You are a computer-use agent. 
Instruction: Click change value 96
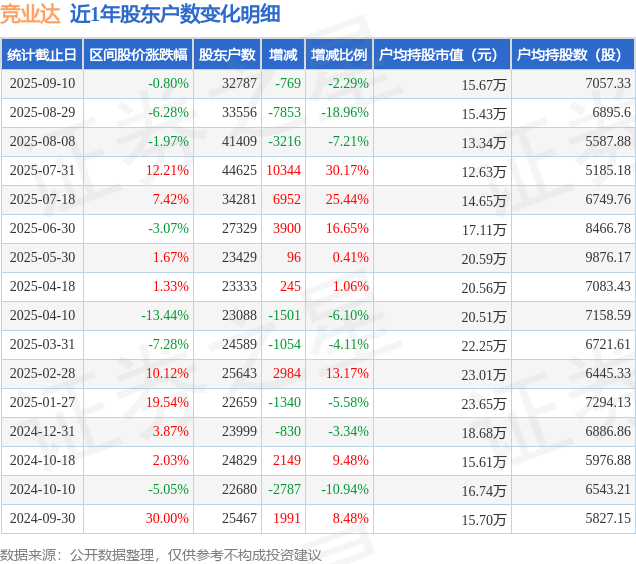tap(294, 257)
